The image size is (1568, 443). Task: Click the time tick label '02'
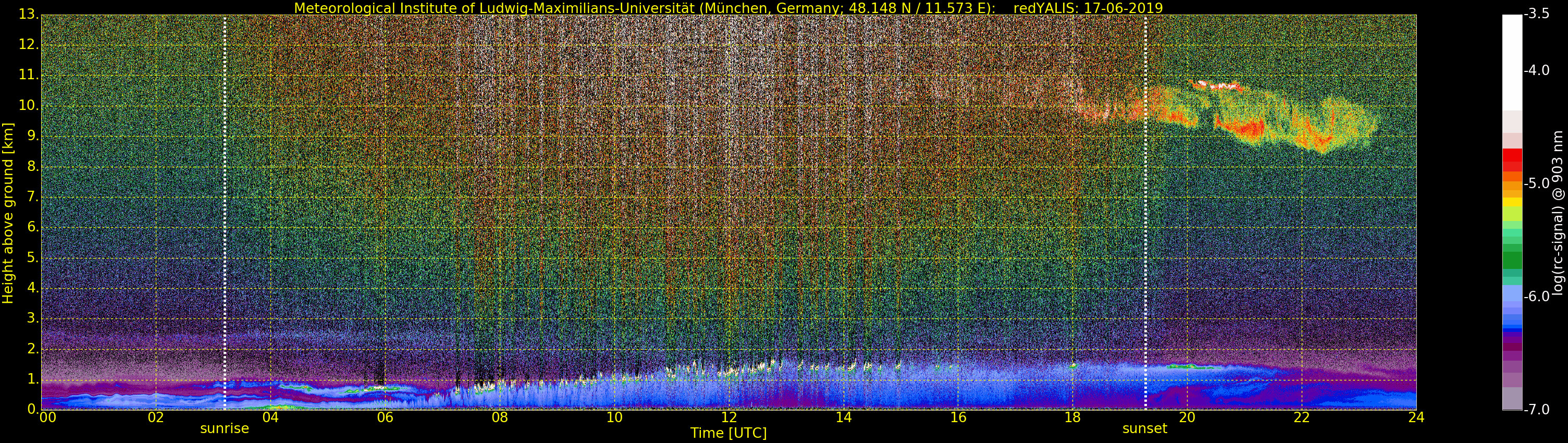coord(156,417)
